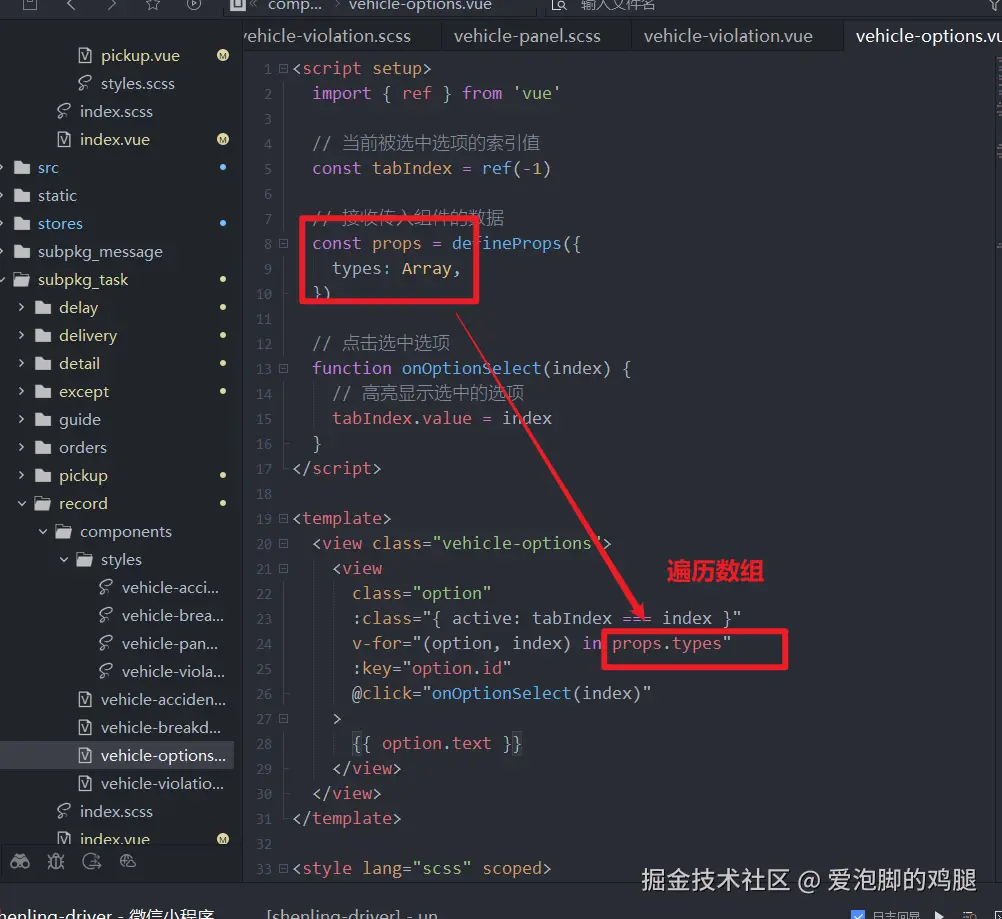Collapse the components folder chevron
Image resolution: width=1002 pixels, height=919 pixels.
pos(43,531)
